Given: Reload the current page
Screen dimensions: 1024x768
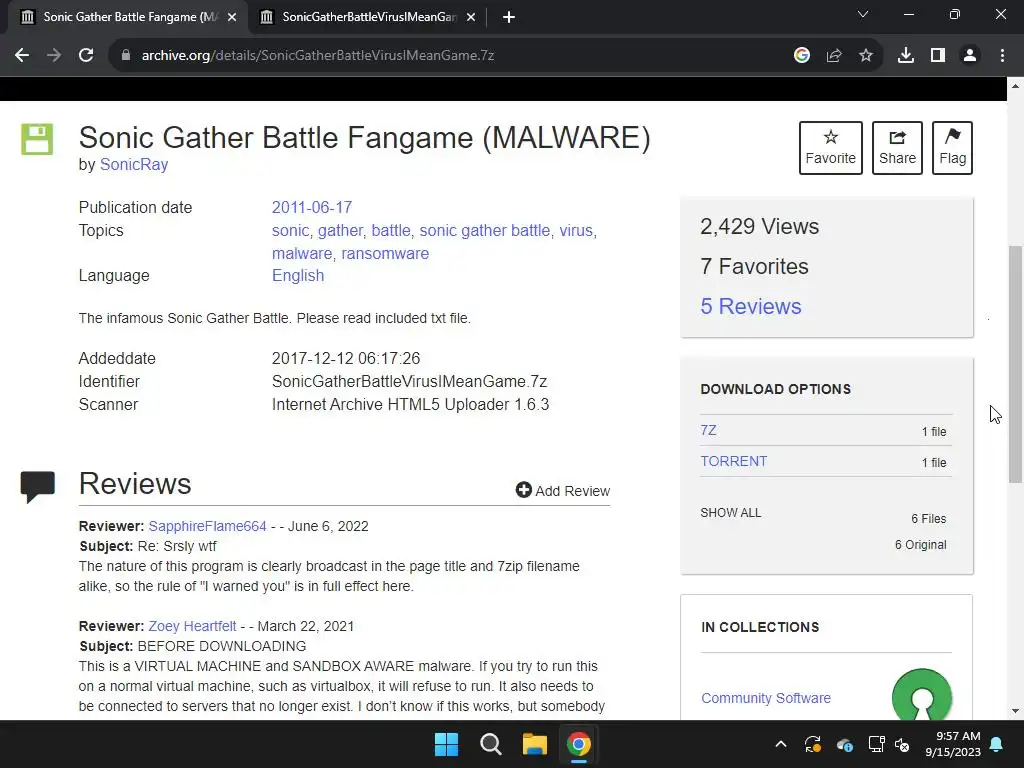Looking at the screenshot, I should click(86, 56).
